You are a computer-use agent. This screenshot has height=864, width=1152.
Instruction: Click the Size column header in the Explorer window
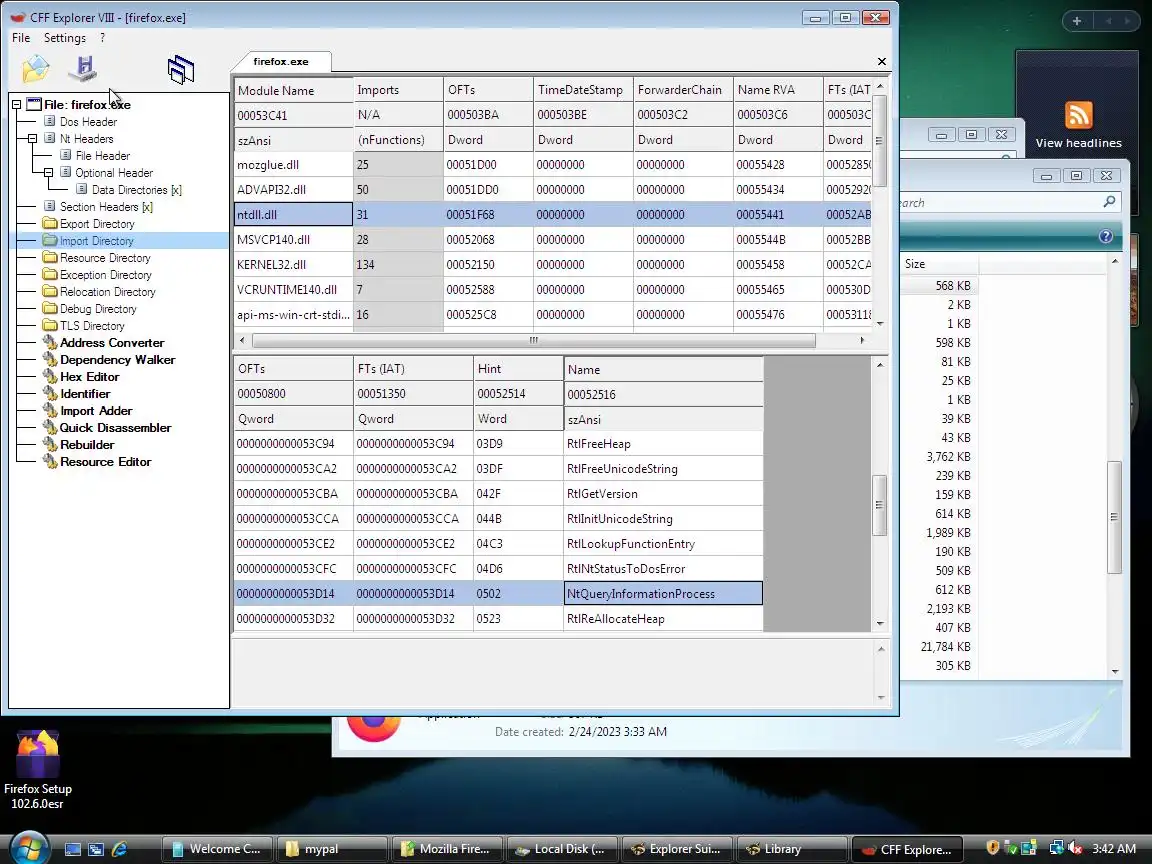pyautogui.click(x=939, y=264)
